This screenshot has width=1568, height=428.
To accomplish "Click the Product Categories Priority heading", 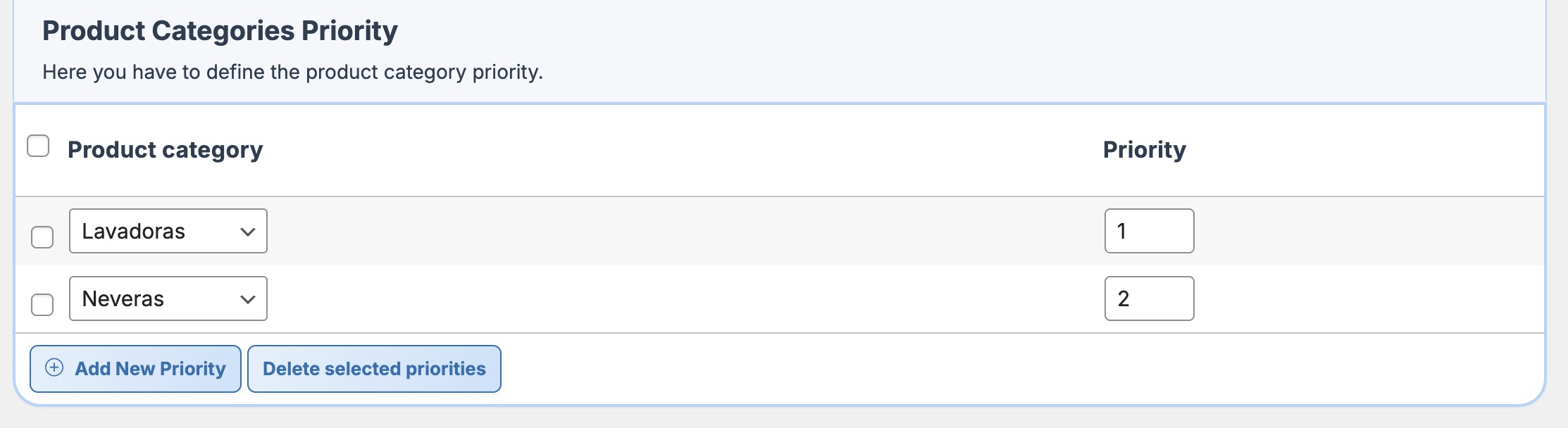I will (x=220, y=31).
